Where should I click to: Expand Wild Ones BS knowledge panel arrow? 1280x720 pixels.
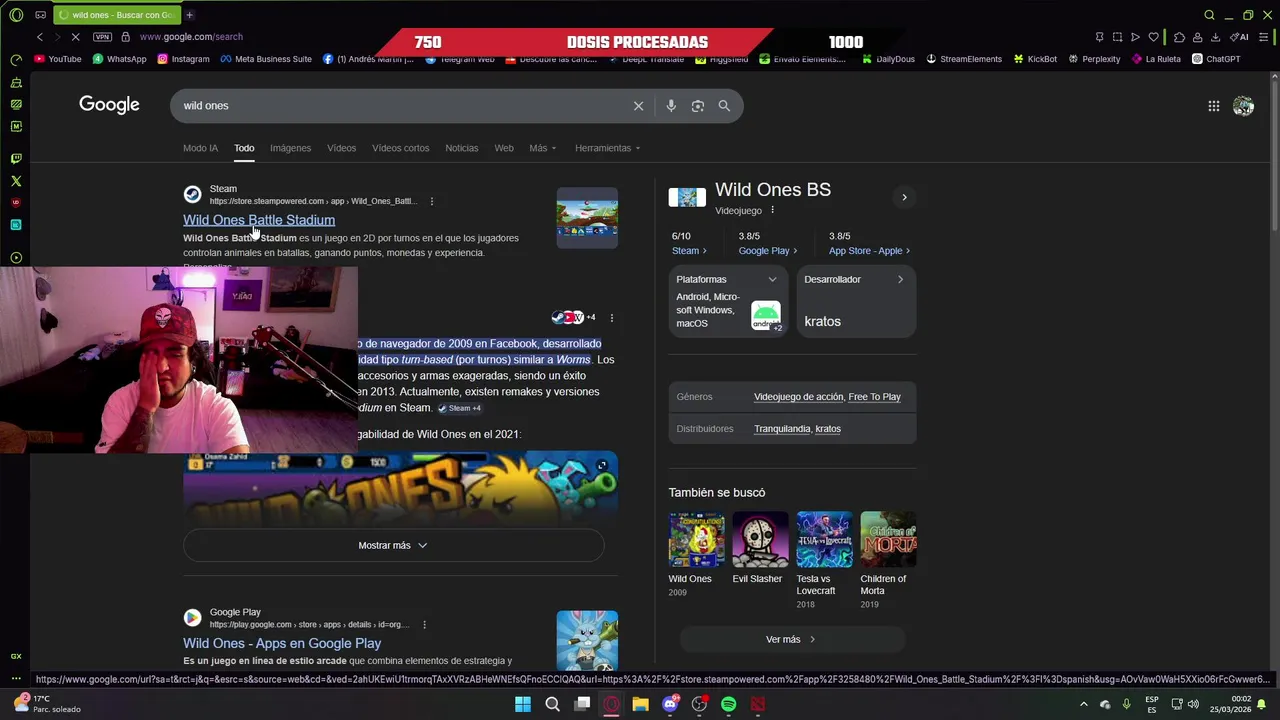[904, 197]
